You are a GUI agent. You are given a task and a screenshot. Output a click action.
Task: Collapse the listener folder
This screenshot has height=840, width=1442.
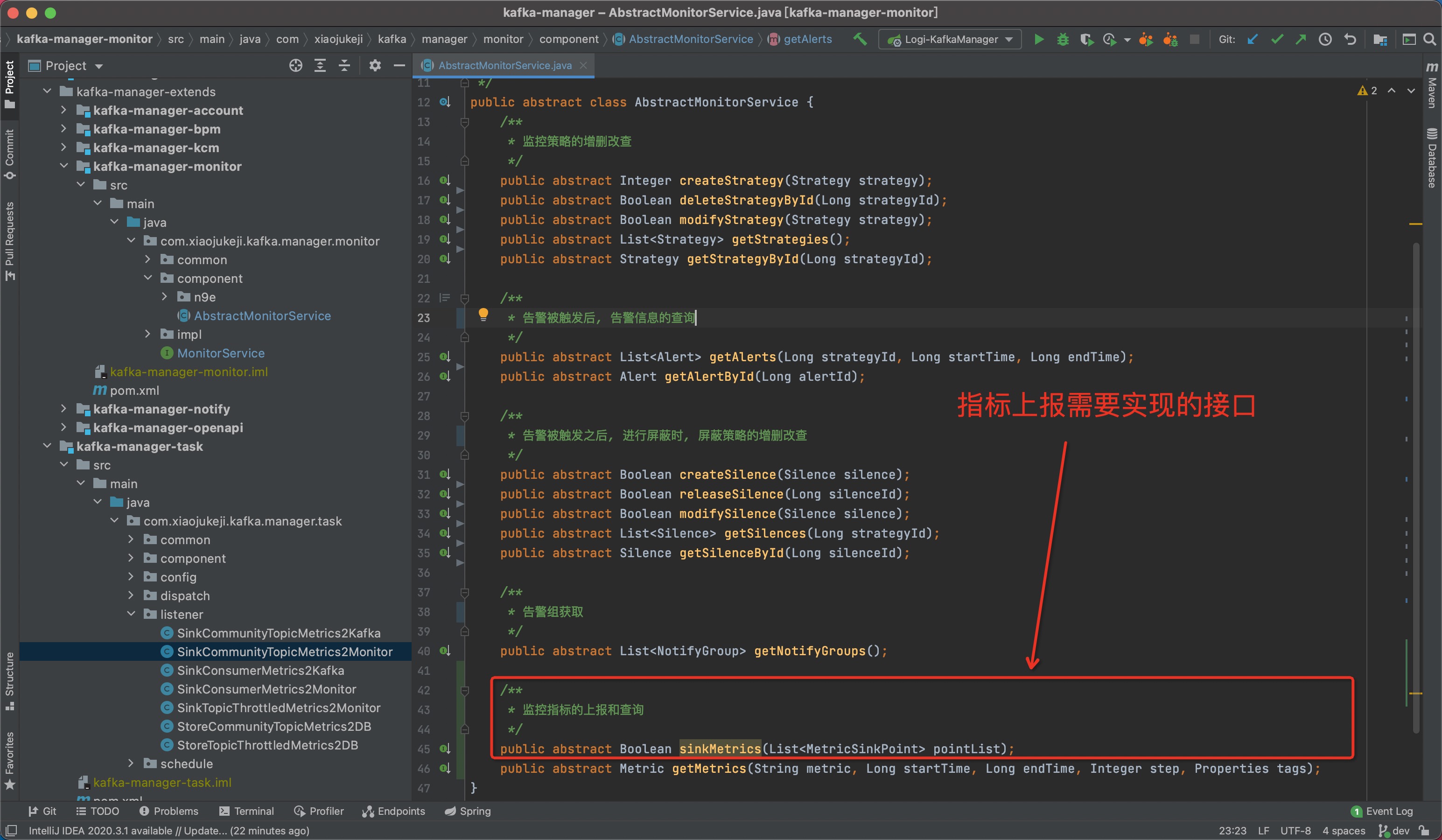131,614
